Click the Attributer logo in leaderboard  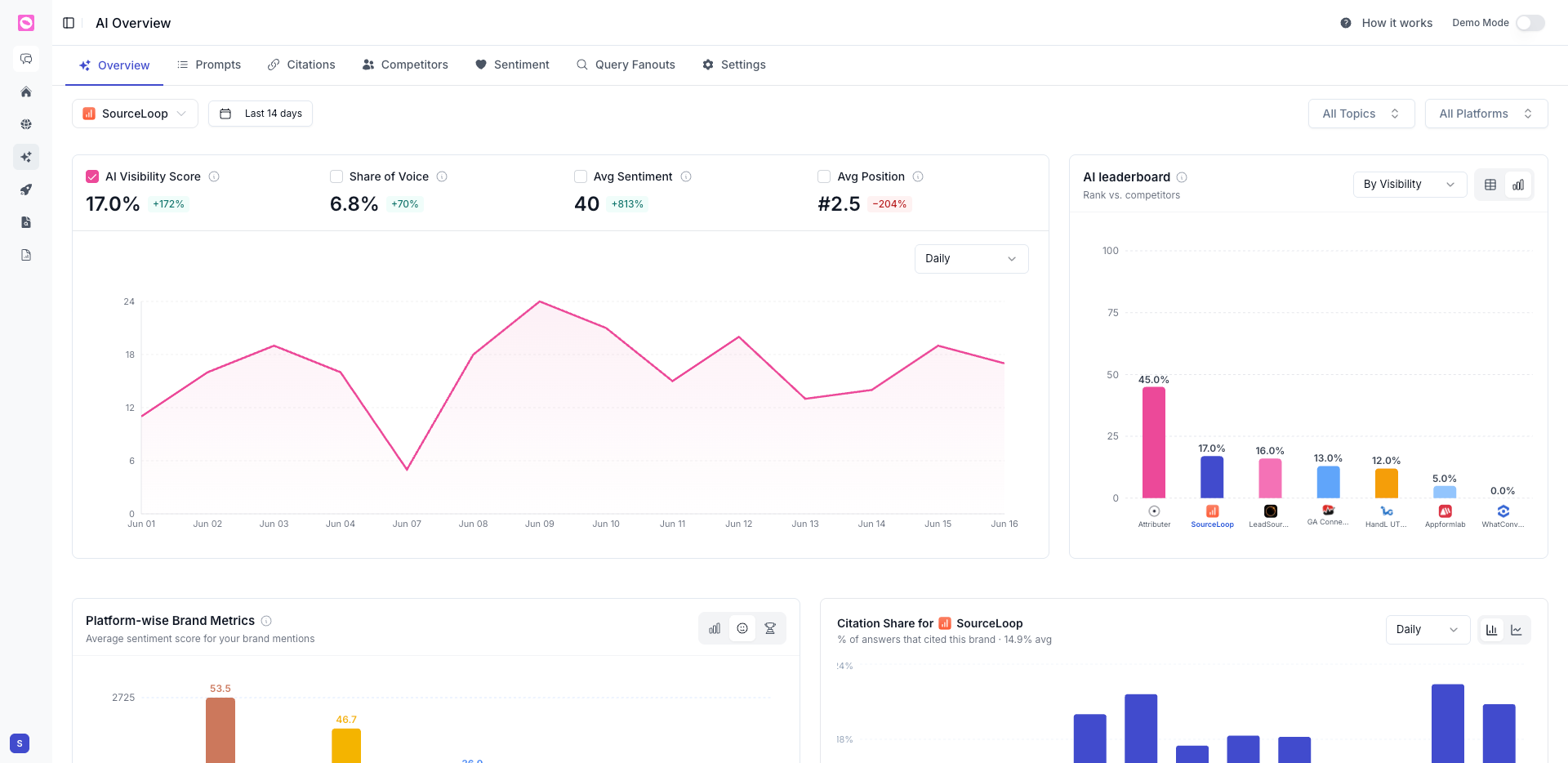click(x=1154, y=511)
